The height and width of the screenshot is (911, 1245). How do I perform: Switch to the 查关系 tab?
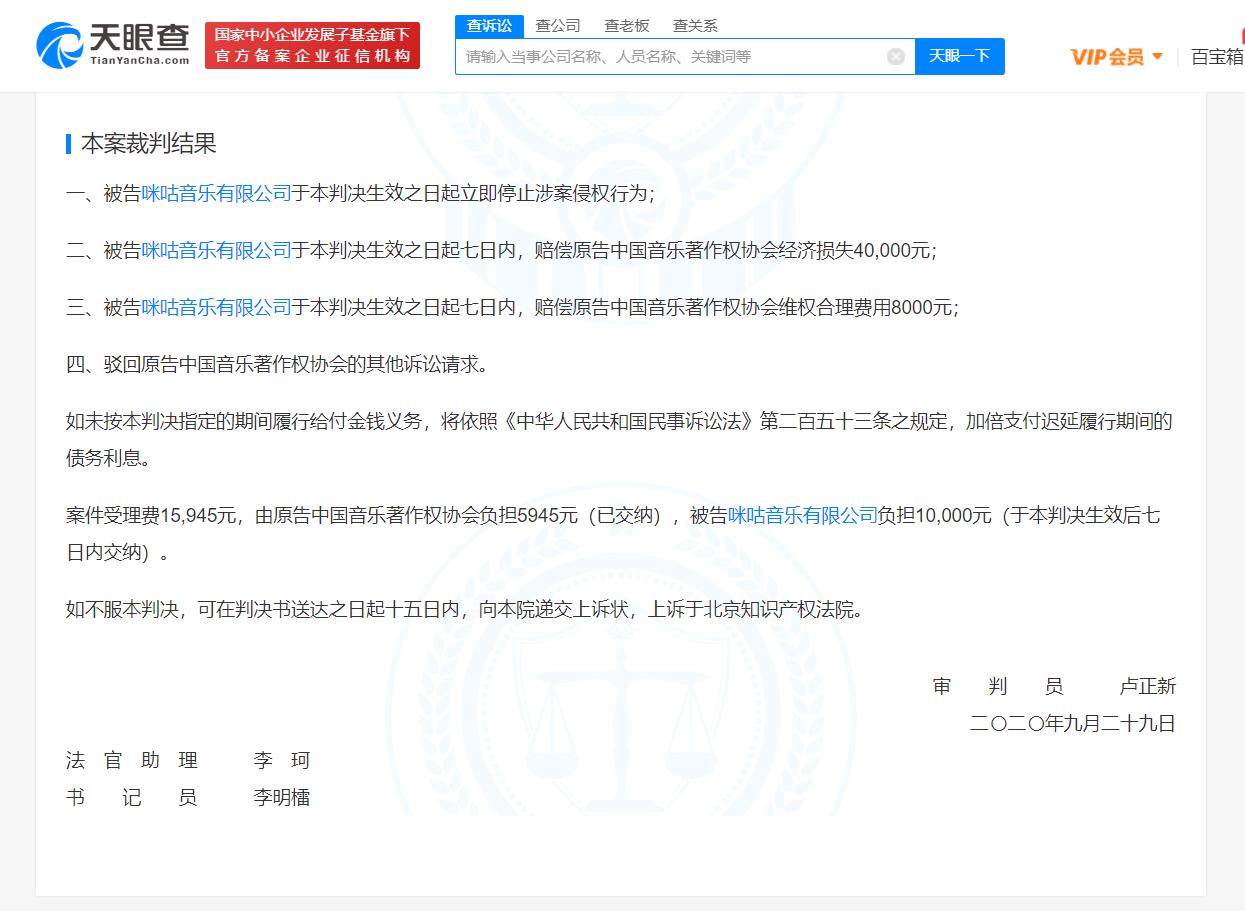(x=695, y=26)
